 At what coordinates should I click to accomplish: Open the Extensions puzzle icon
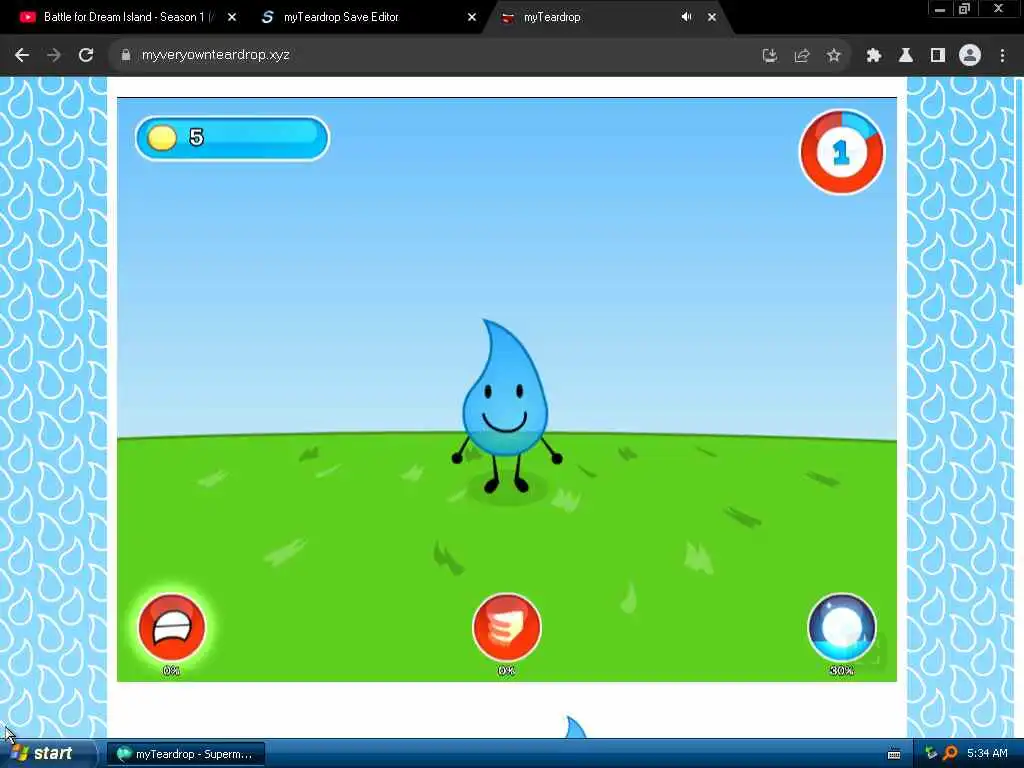tap(874, 56)
